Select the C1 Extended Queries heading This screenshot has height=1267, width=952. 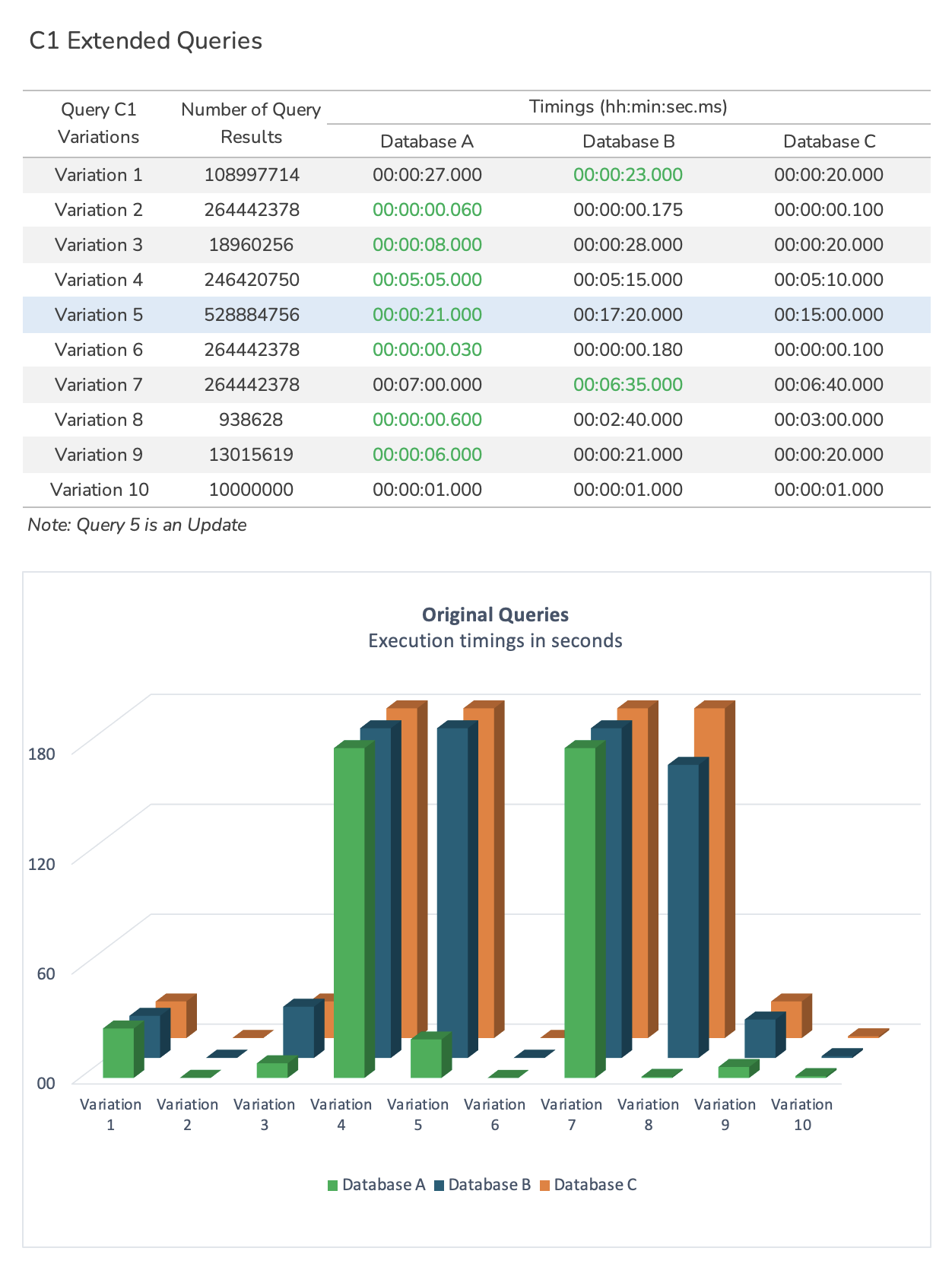[145, 40]
